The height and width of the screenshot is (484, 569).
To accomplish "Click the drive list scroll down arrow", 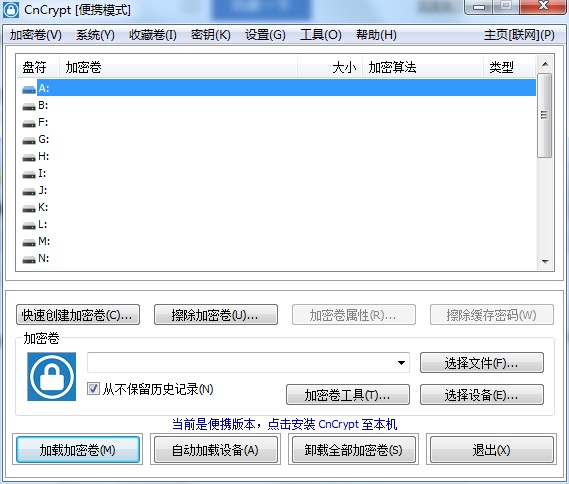I will tap(545, 261).
